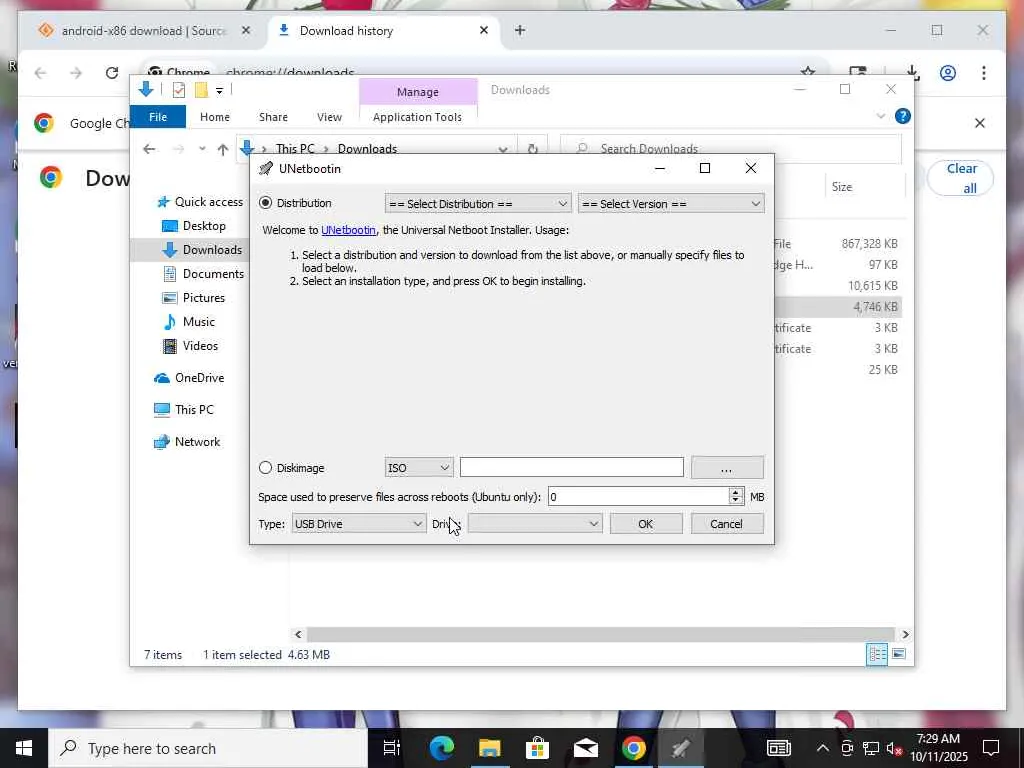Click the properties quick access toolbar icon
The width and height of the screenshot is (1024, 768).
coord(178,90)
